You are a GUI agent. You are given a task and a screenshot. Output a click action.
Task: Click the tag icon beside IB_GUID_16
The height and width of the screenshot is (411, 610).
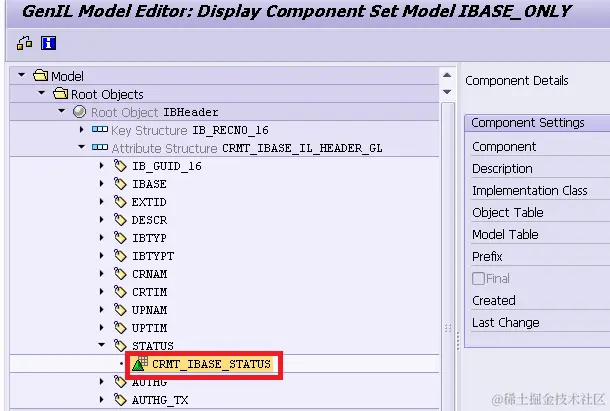120,166
